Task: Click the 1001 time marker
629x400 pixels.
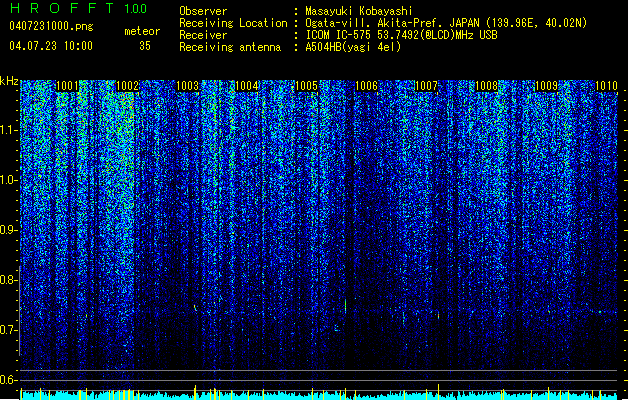Action: click(x=67, y=86)
